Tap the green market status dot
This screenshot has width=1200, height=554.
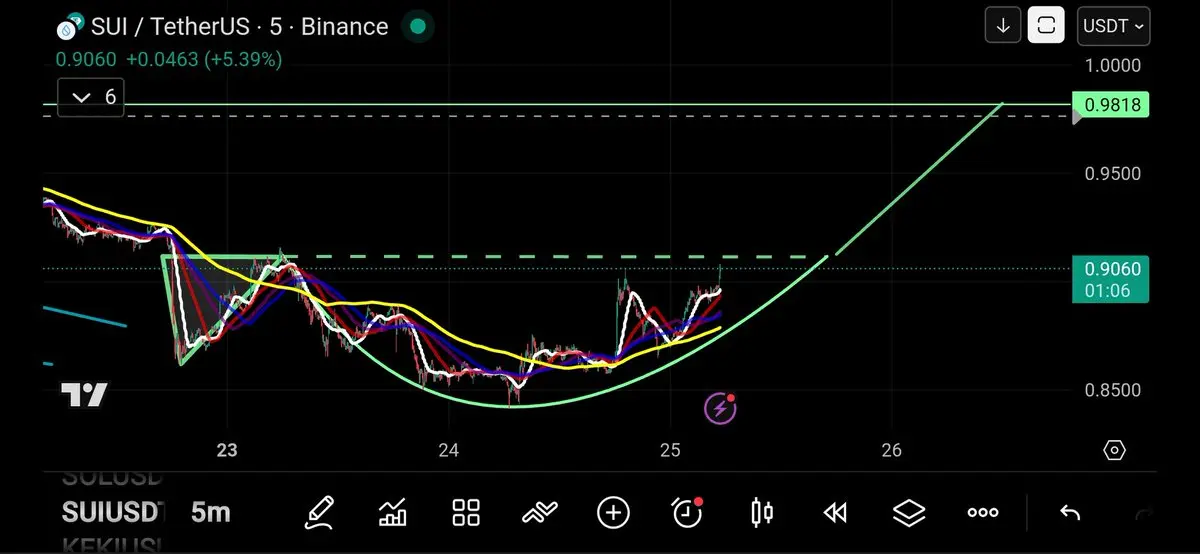[x=418, y=27]
